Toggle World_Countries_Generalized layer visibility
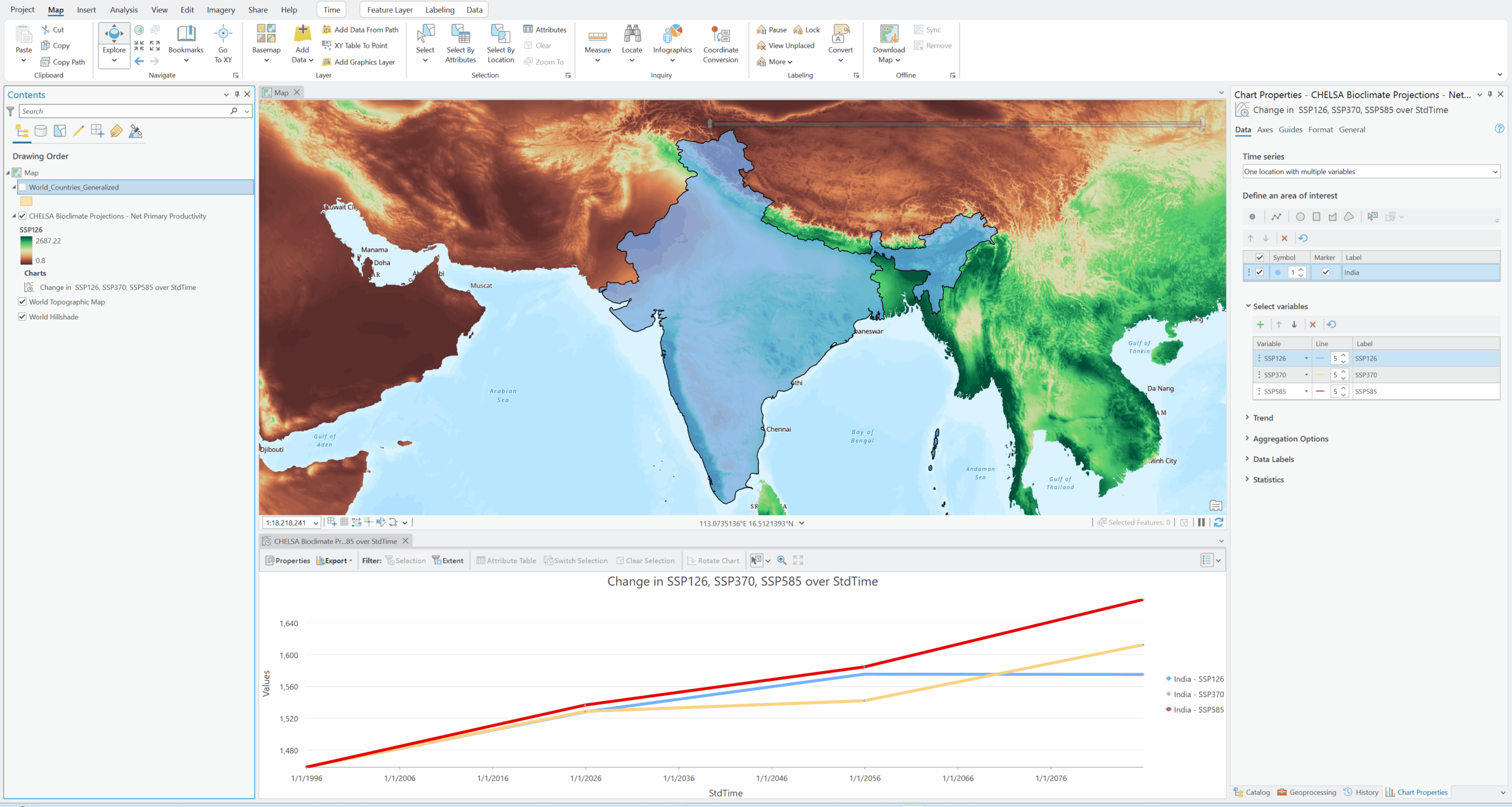 click(22, 187)
